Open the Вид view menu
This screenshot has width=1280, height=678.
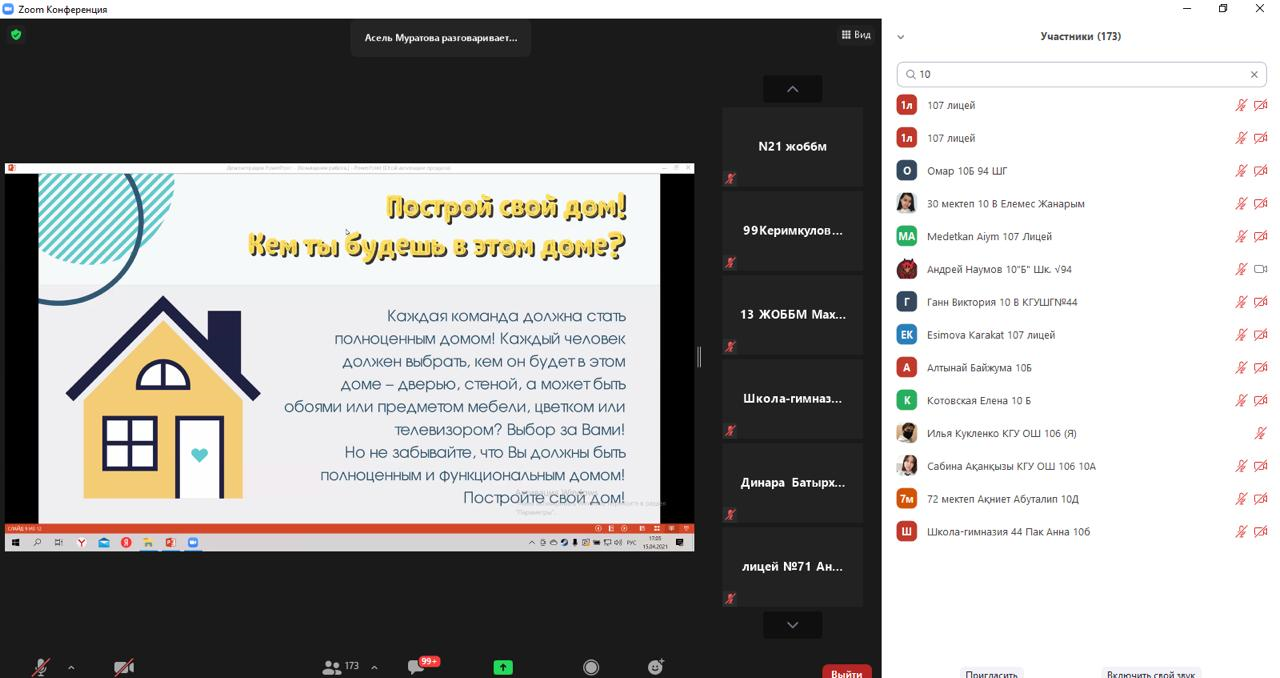[x=857, y=33]
